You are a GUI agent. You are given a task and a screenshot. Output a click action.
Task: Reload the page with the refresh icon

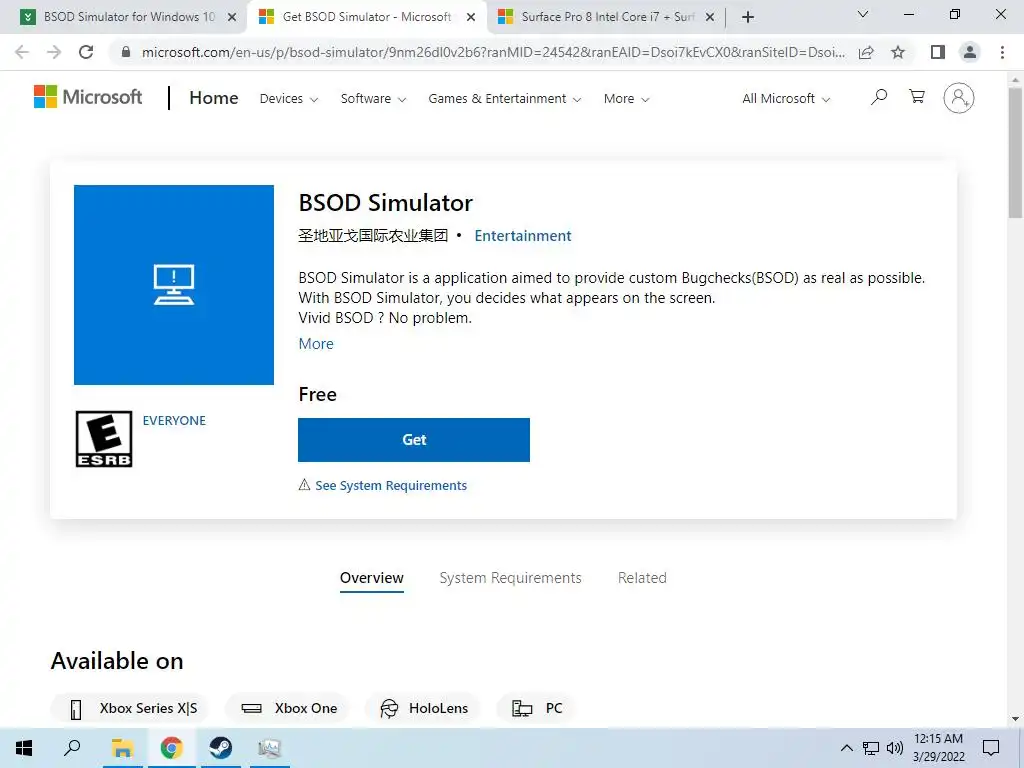click(86, 52)
